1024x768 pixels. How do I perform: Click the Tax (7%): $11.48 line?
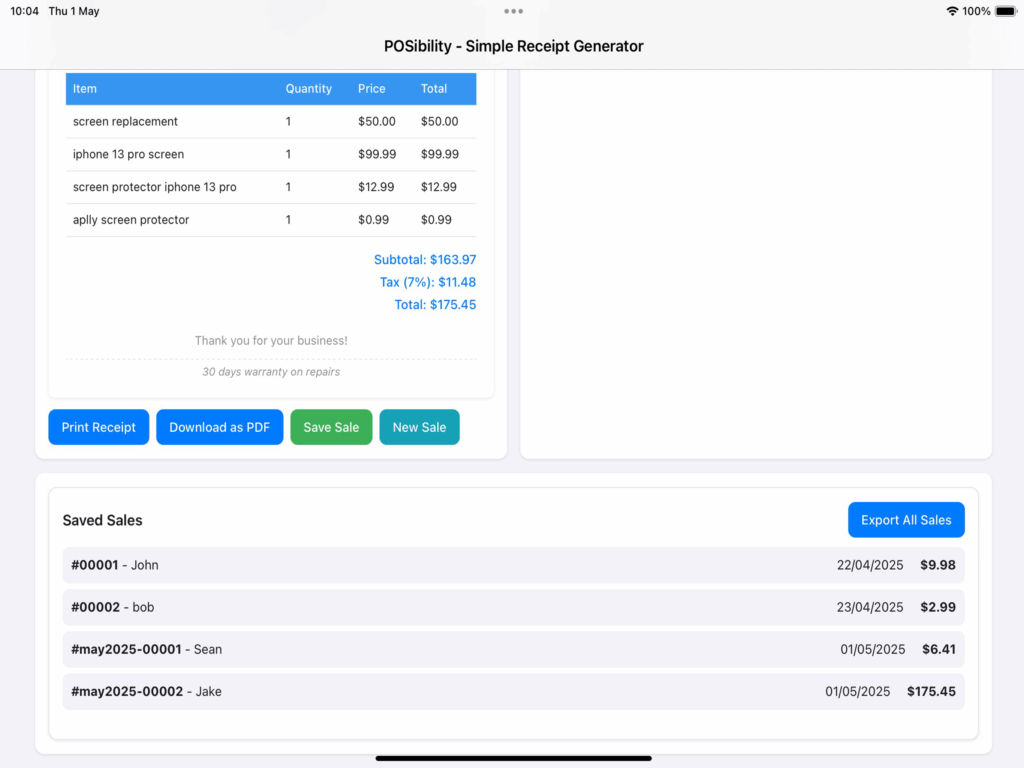pyautogui.click(x=428, y=282)
